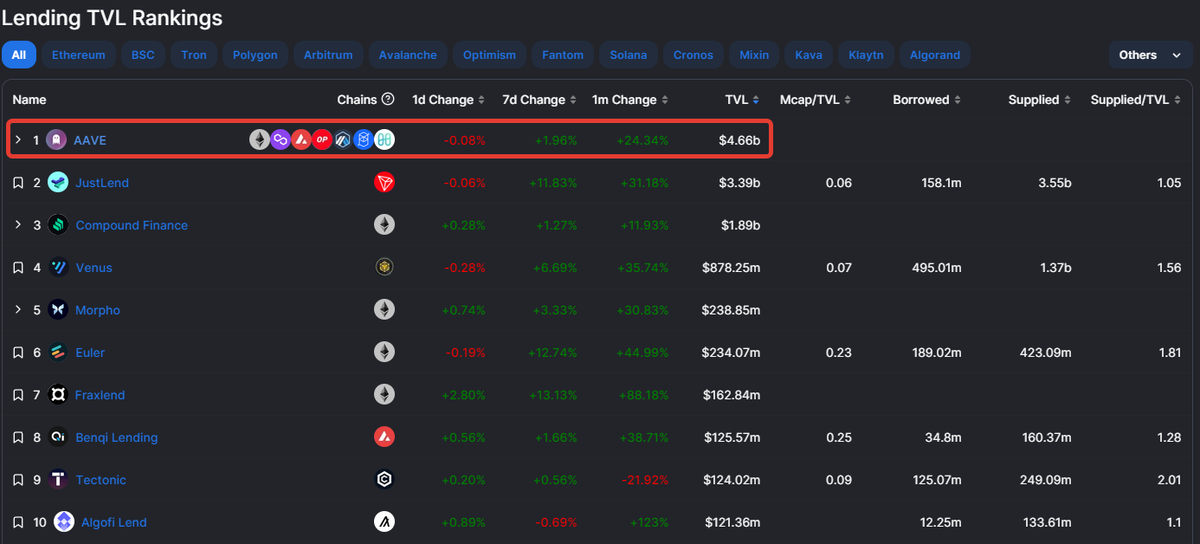The image size is (1200, 544).
Task: Open the Benqi Lending link
Action: (117, 437)
